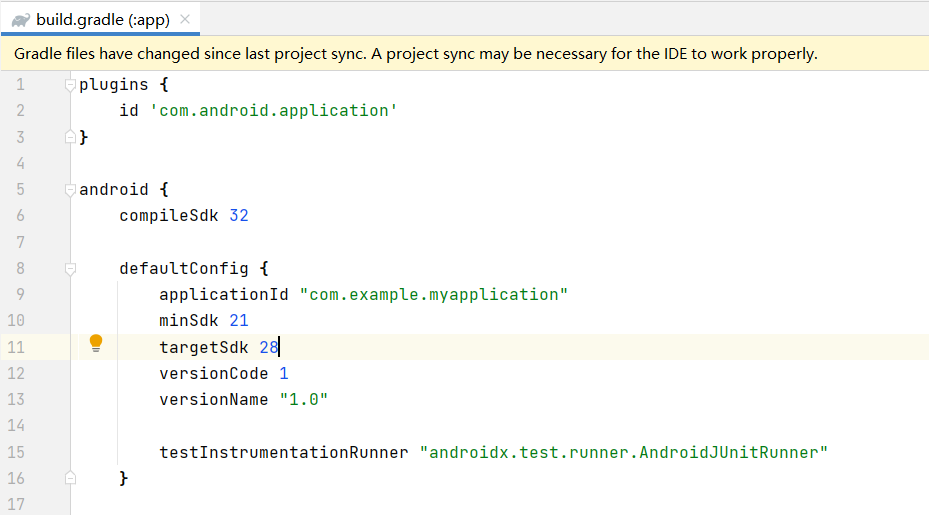Image resolution: width=929 pixels, height=515 pixels.
Task: Click the Gradle elephant icon on tab
Action: point(21,20)
